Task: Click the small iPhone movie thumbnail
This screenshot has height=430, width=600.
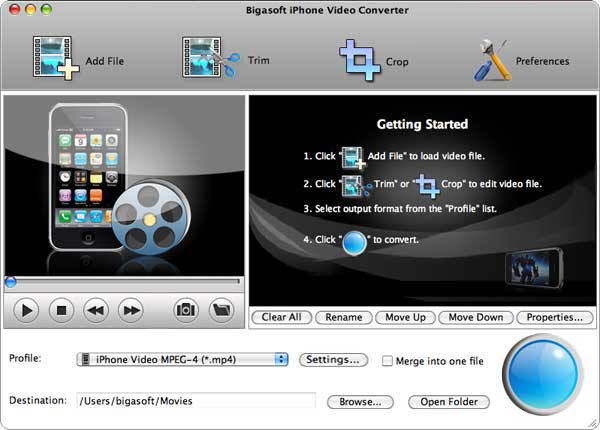Action: (x=534, y=269)
